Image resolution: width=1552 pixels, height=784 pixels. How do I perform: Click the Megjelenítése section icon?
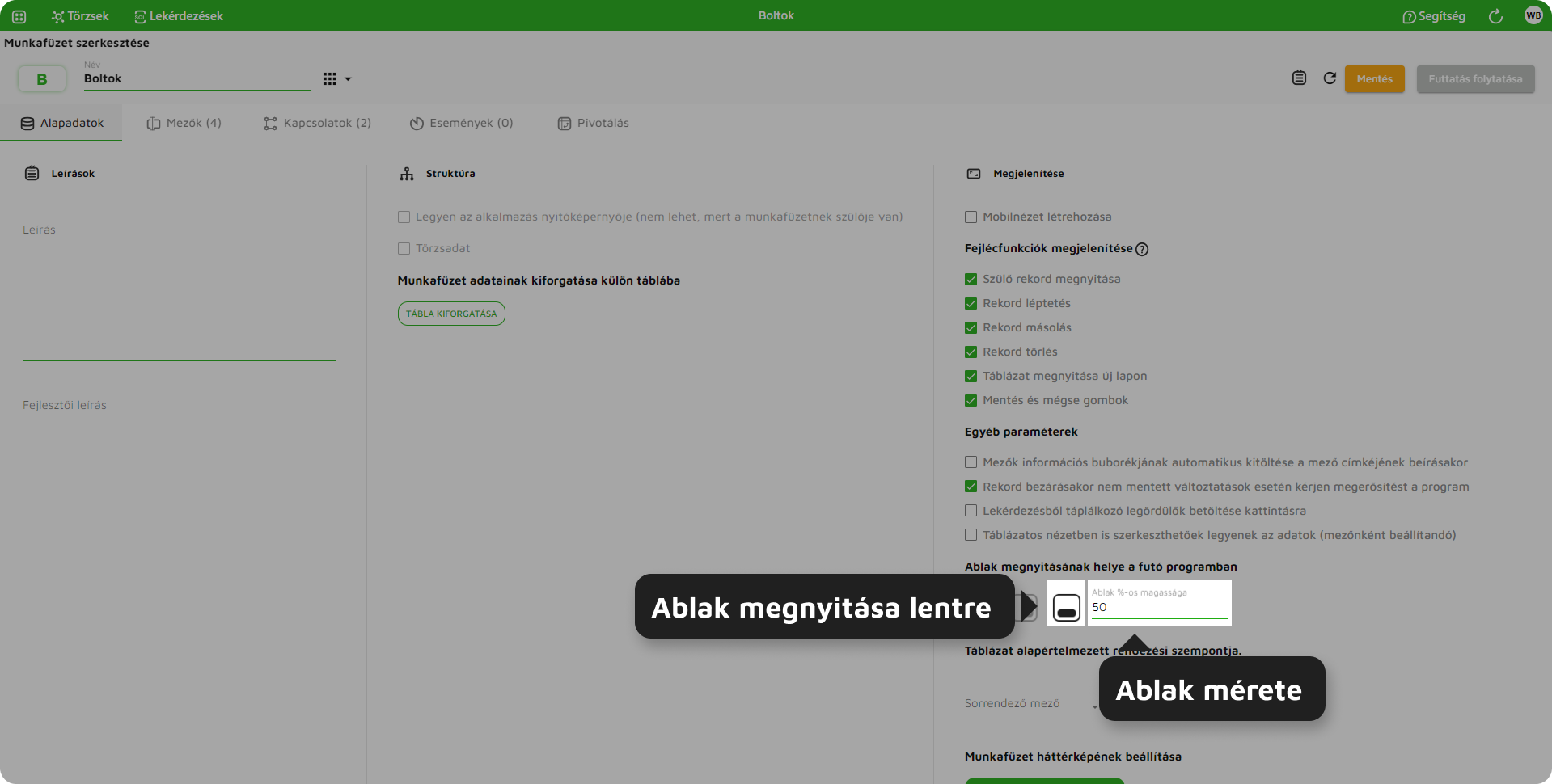pos(974,174)
